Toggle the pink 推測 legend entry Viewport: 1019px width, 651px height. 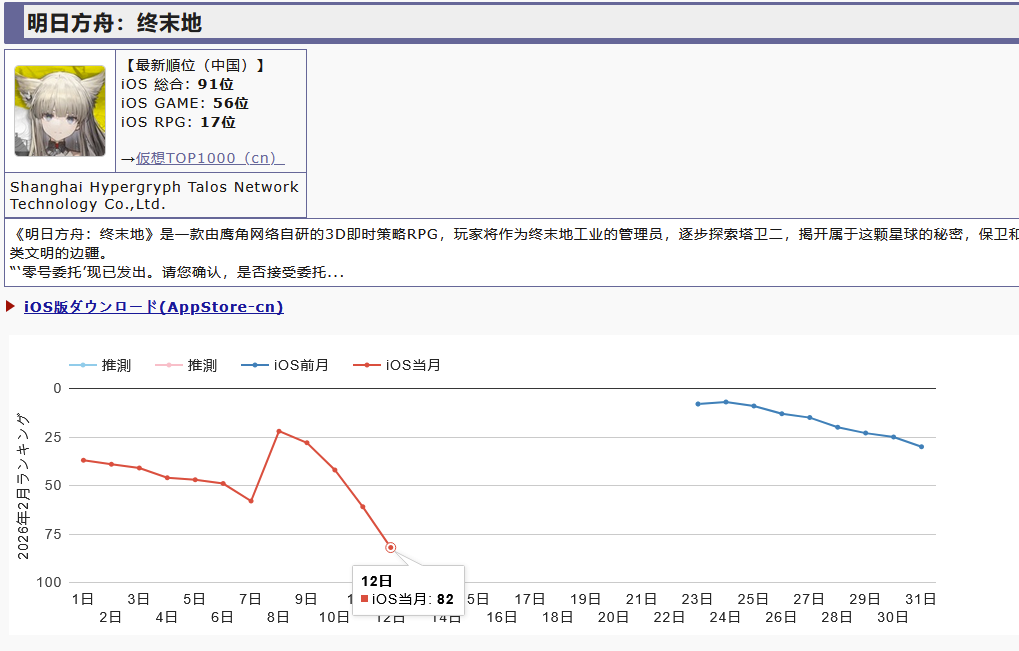(x=186, y=365)
